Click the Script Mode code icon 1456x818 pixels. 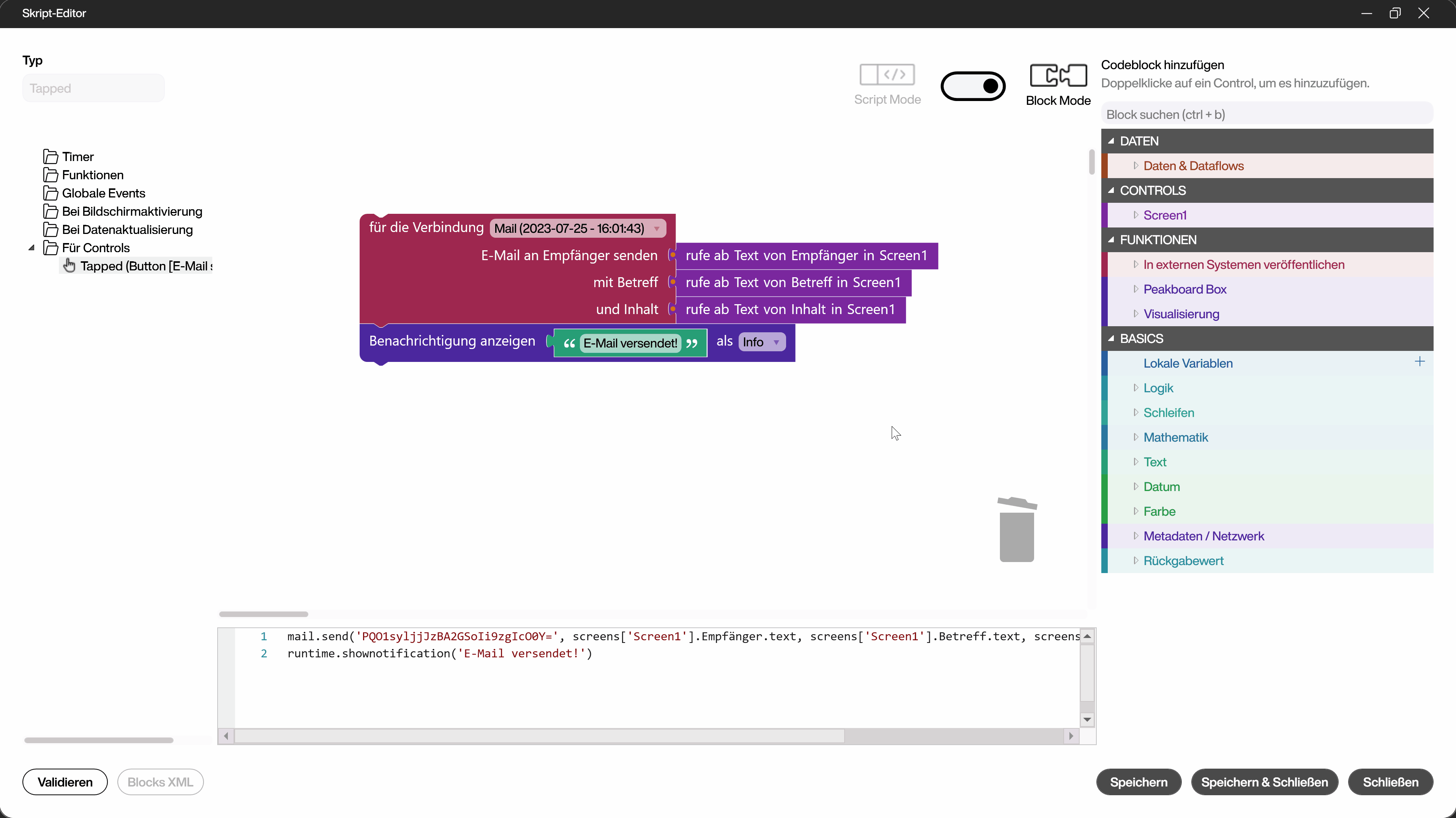[887, 74]
